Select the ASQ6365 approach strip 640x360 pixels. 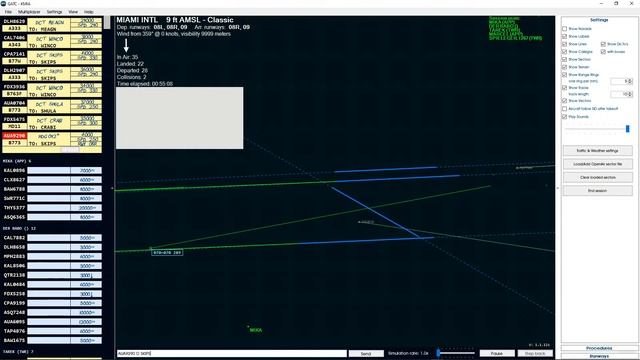pyautogui.click(x=52, y=217)
